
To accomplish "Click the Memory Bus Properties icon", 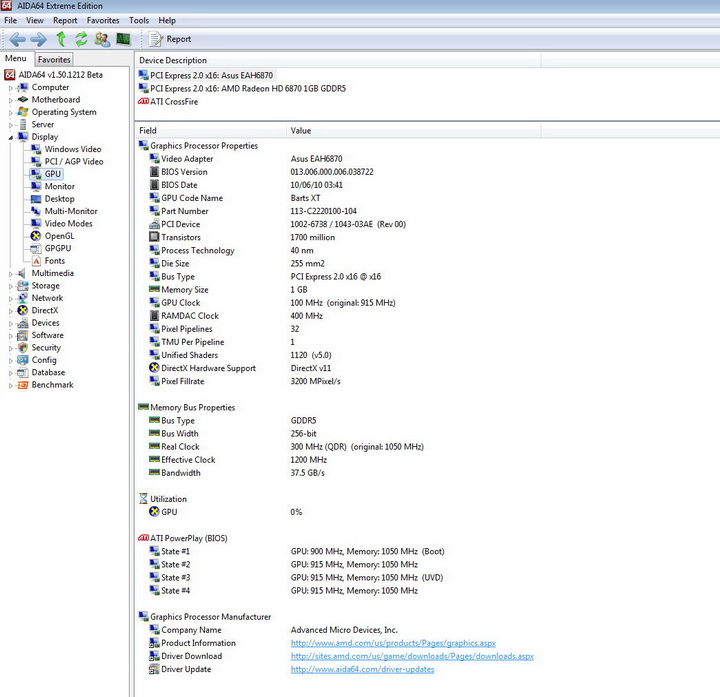I will 143,407.
